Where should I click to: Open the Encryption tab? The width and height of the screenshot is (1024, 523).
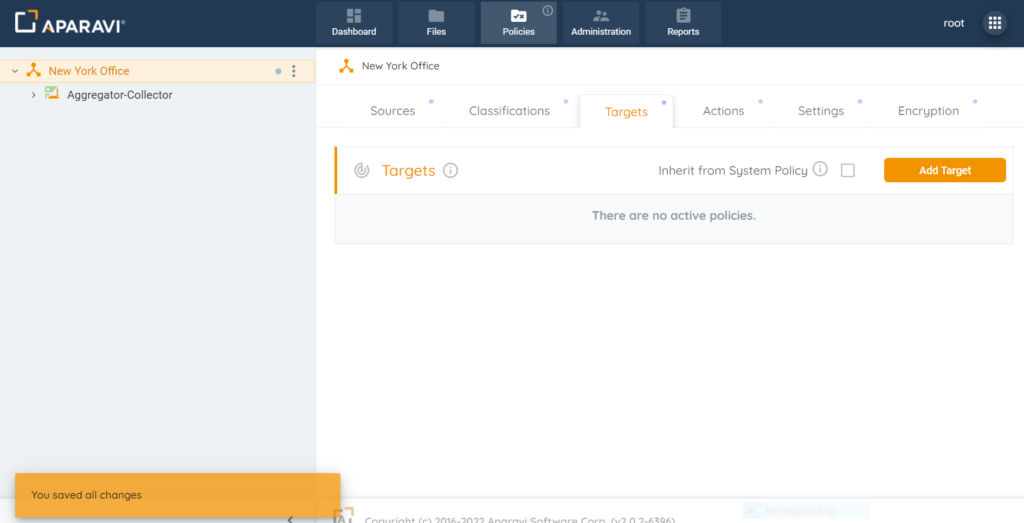point(928,111)
